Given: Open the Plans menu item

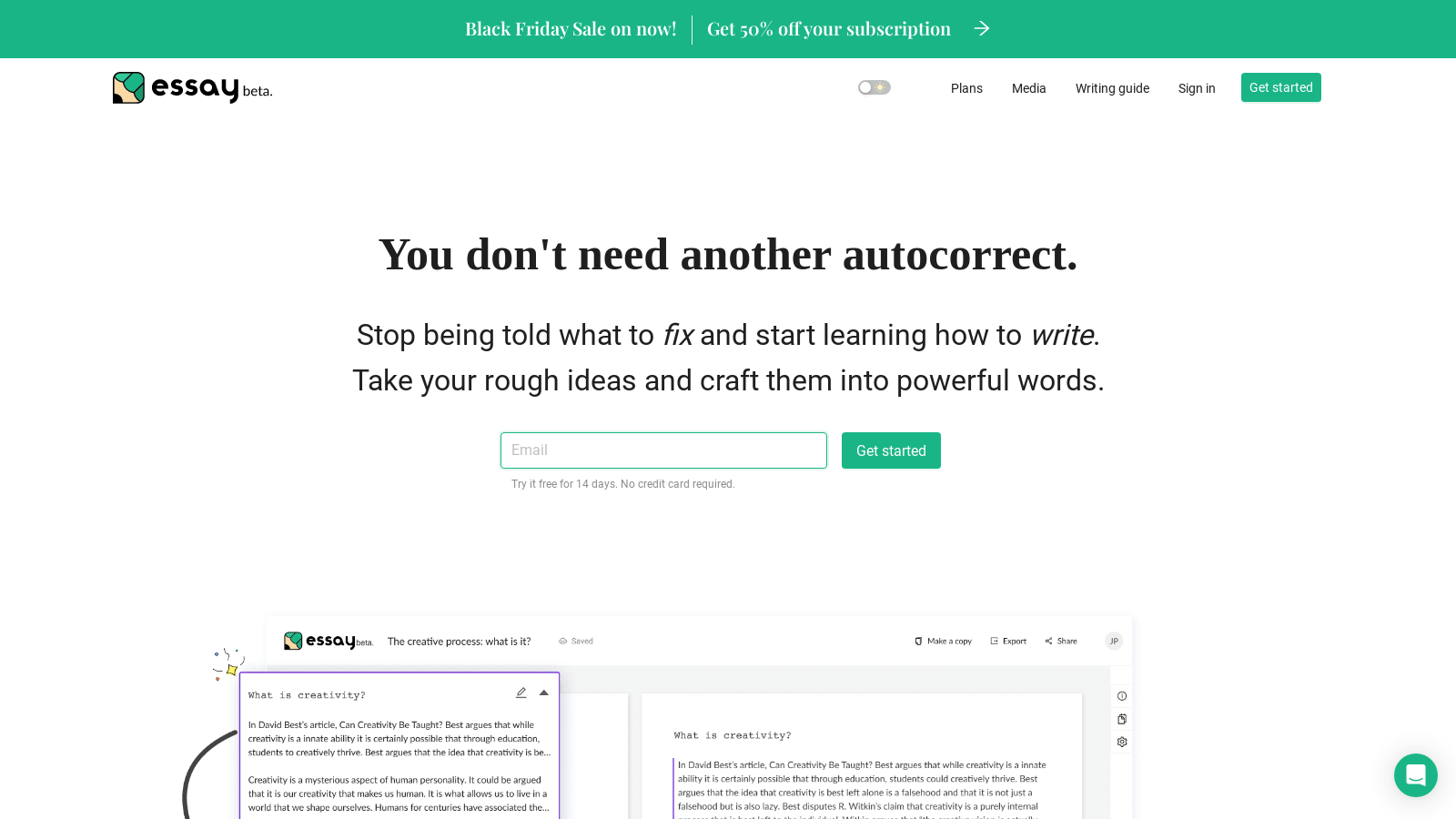Looking at the screenshot, I should (966, 88).
